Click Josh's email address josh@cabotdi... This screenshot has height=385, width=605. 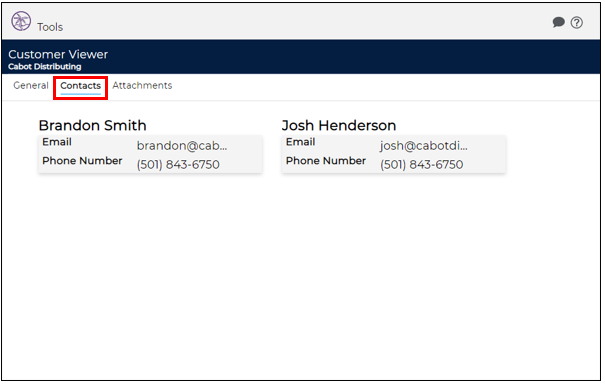(424, 146)
